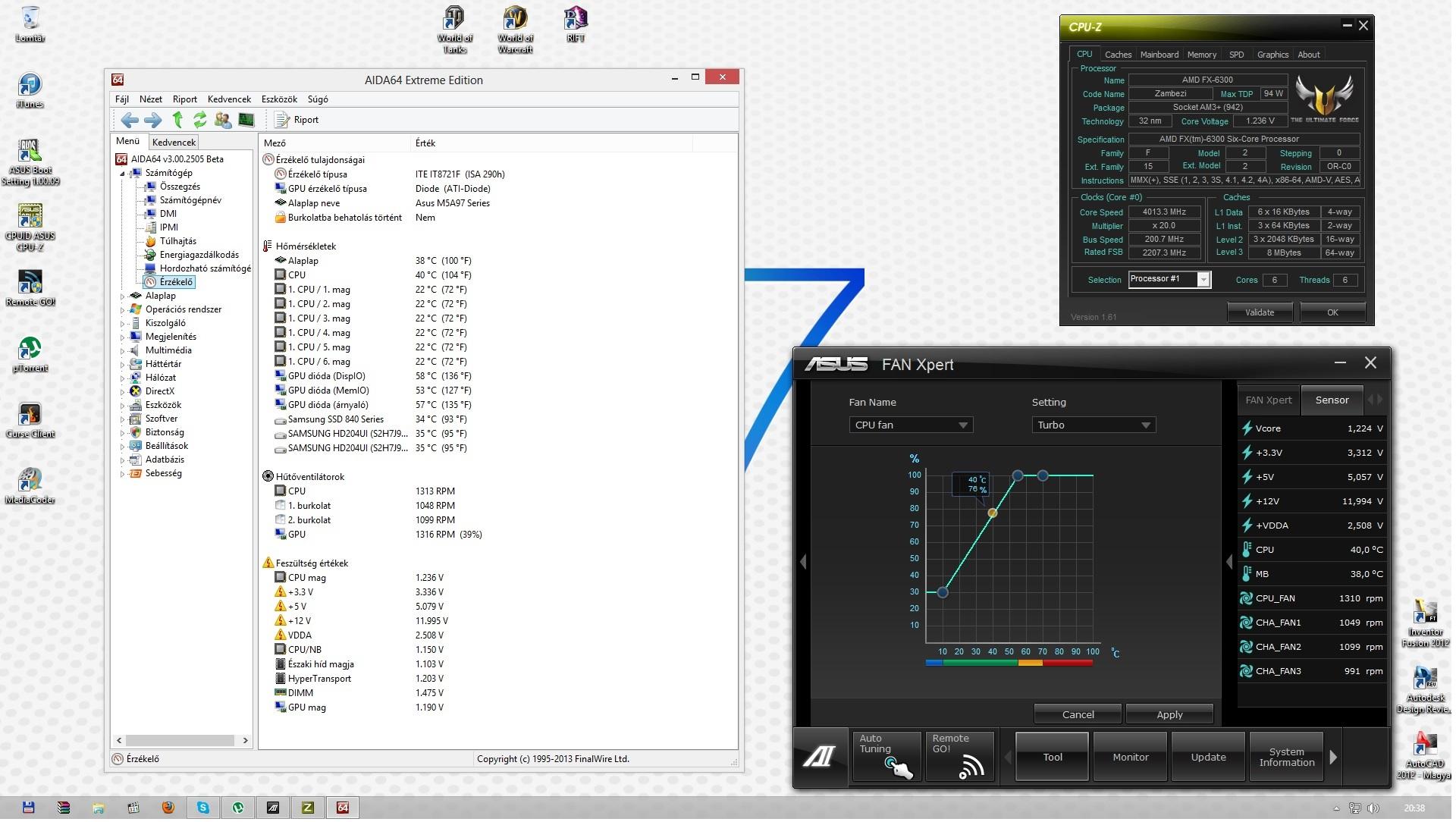Open the CPUID ASUS CPU-Z desktop icon
This screenshot has width=1456, height=822.
pyautogui.click(x=30, y=228)
